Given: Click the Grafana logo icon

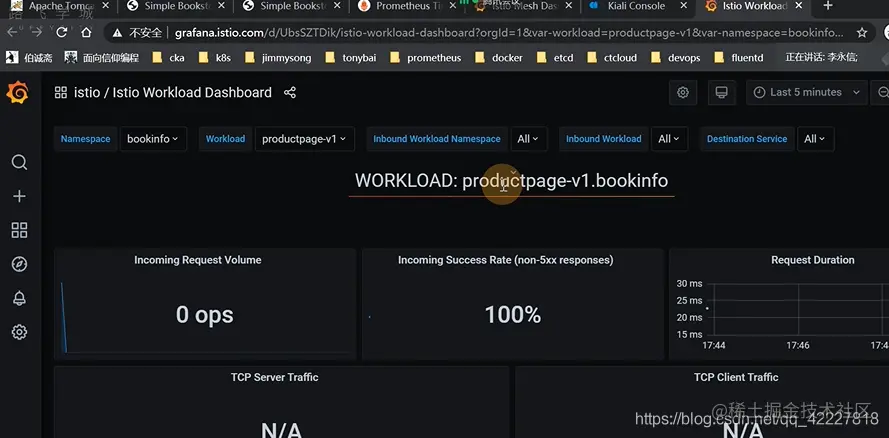Looking at the screenshot, I should pyautogui.click(x=18, y=92).
